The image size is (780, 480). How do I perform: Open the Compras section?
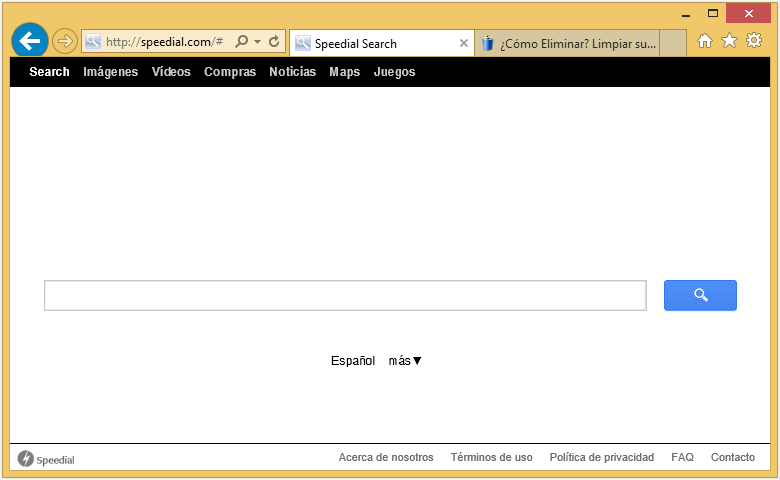tap(230, 72)
